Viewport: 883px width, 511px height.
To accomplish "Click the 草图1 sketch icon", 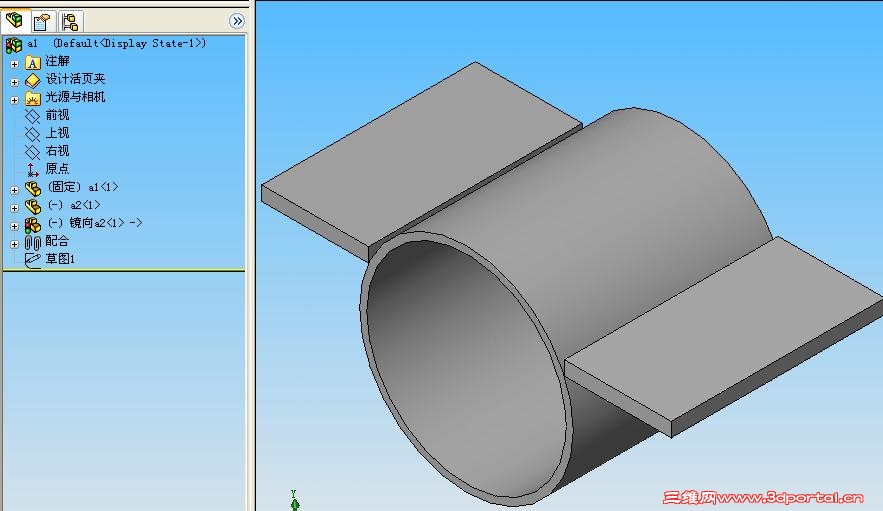I will pyautogui.click(x=33, y=260).
